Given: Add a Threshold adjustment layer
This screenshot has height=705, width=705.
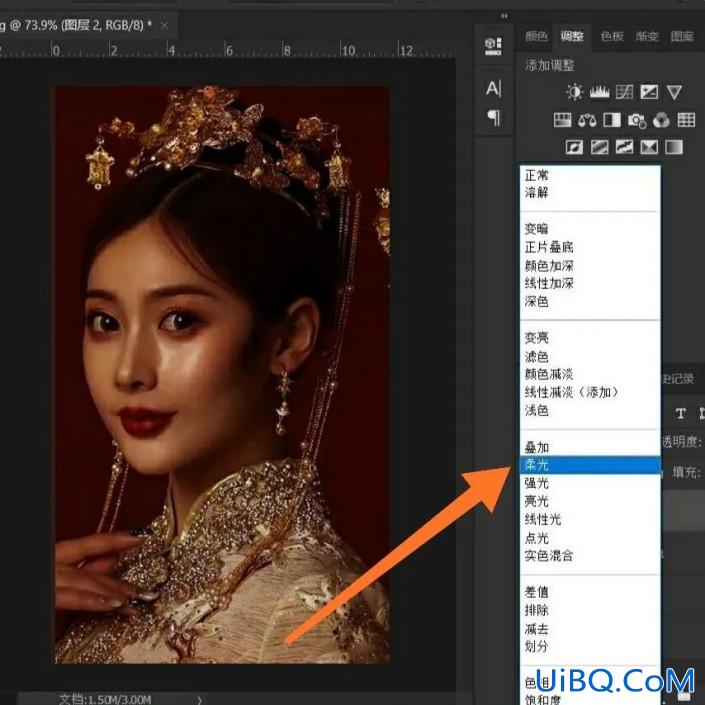Looking at the screenshot, I should pos(624,147).
